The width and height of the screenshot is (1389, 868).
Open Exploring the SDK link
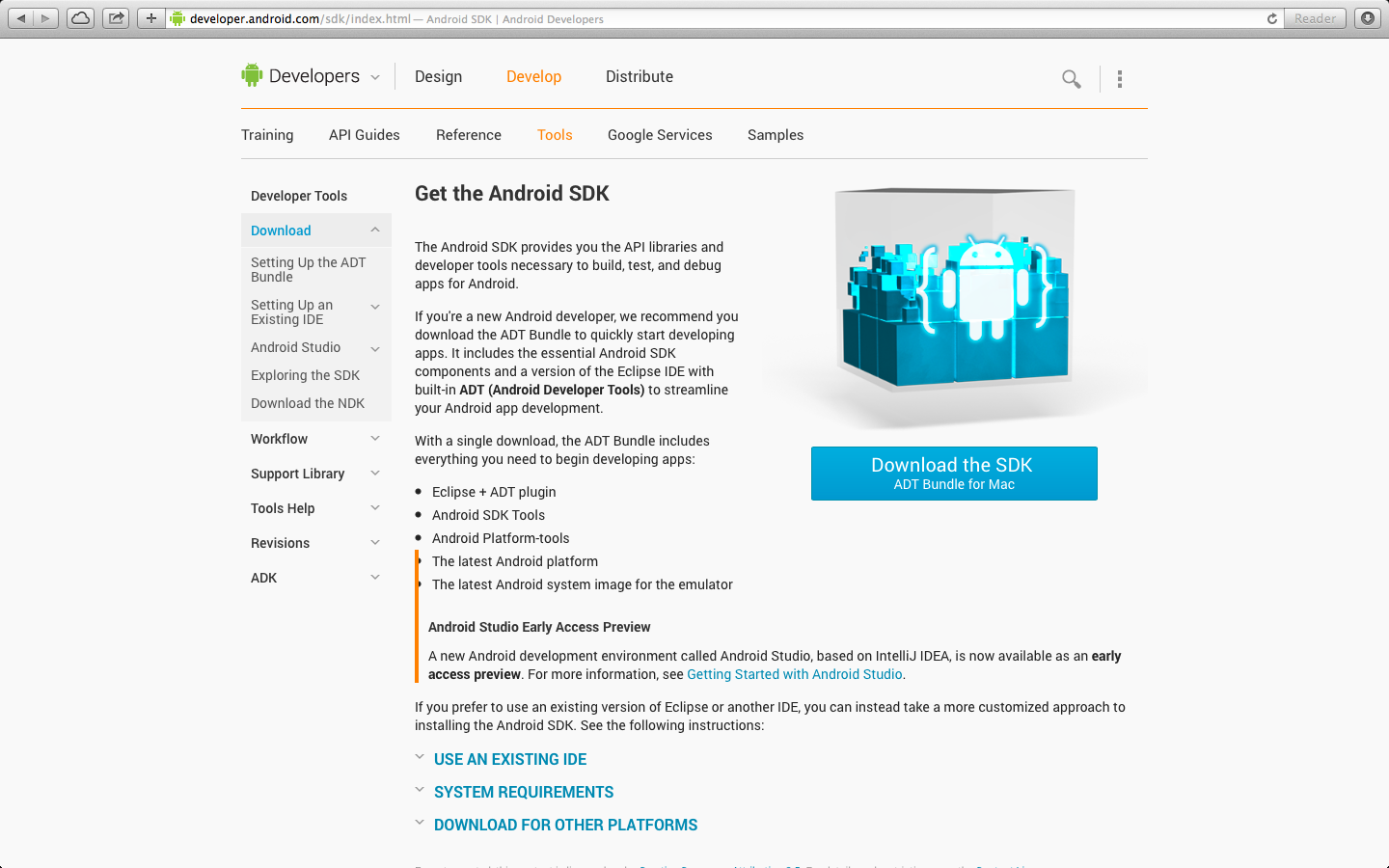point(305,375)
